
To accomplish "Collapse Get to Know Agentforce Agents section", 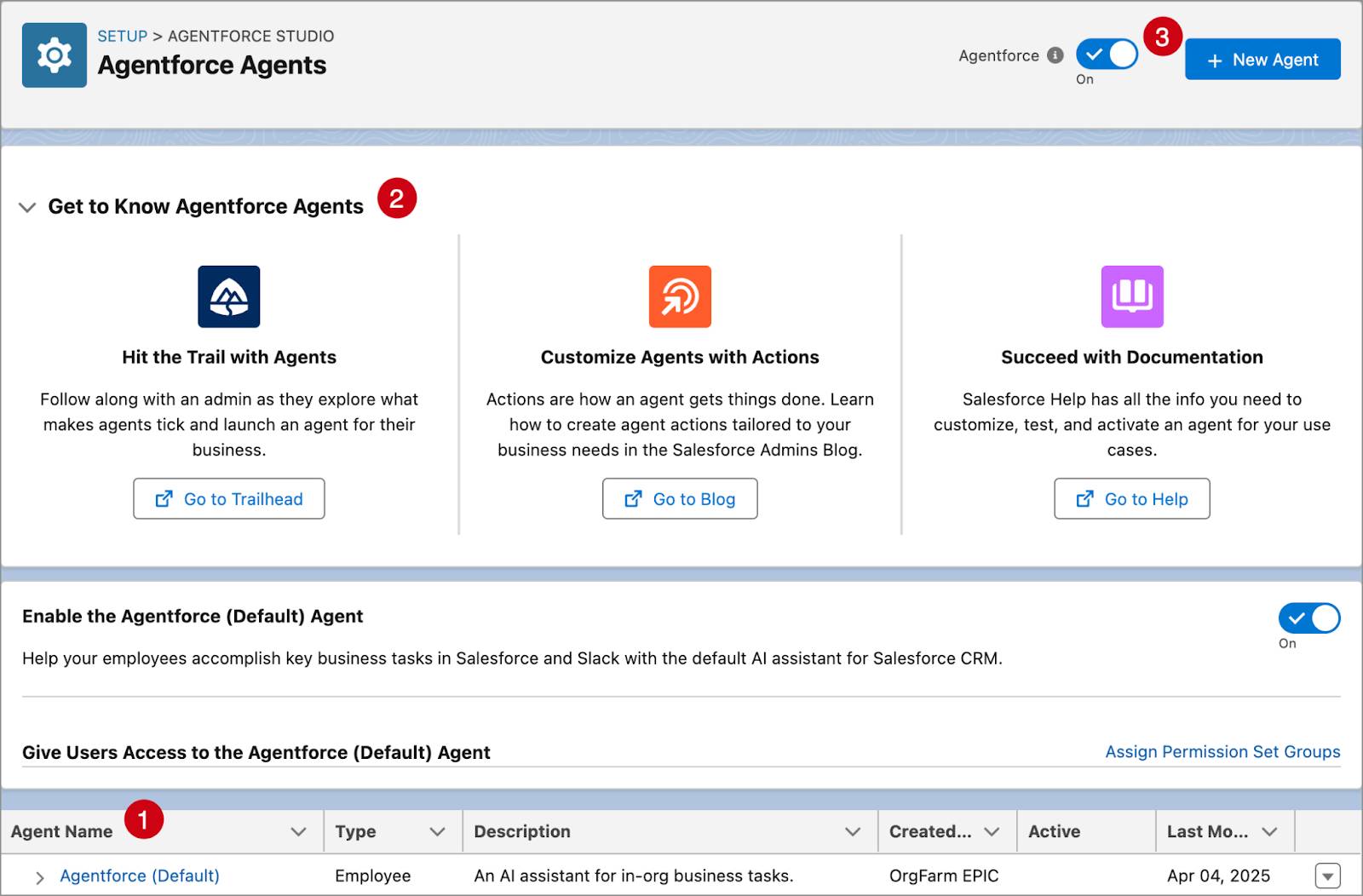I will point(27,207).
